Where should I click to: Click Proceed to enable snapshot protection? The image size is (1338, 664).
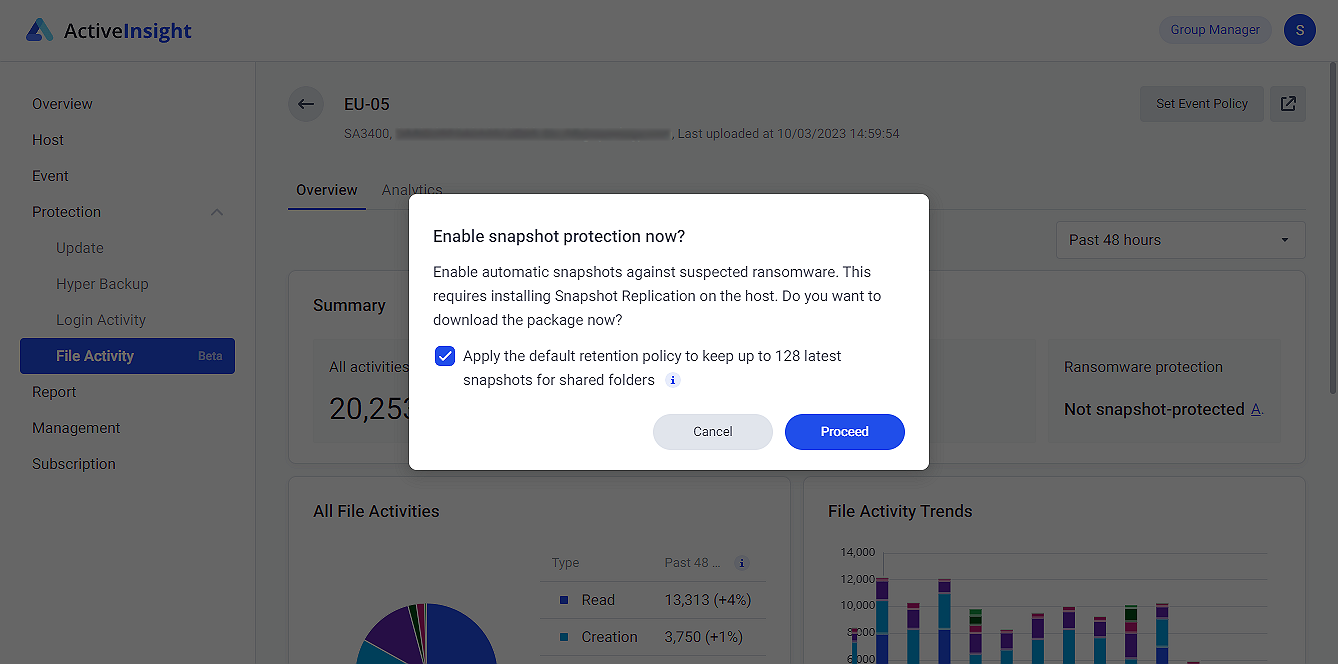(x=845, y=432)
